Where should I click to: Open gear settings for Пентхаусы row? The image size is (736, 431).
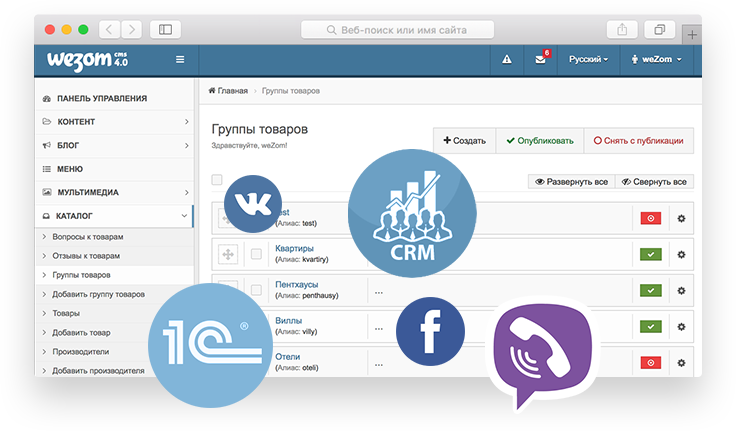click(681, 291)
